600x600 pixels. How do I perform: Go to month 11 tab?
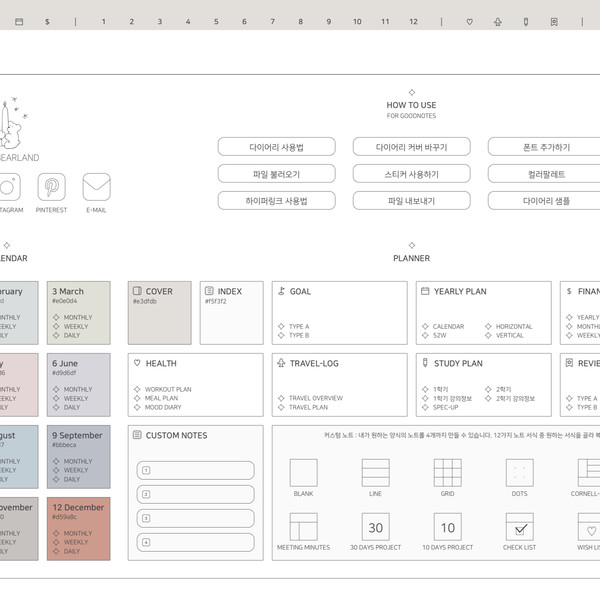coord(385,22)
